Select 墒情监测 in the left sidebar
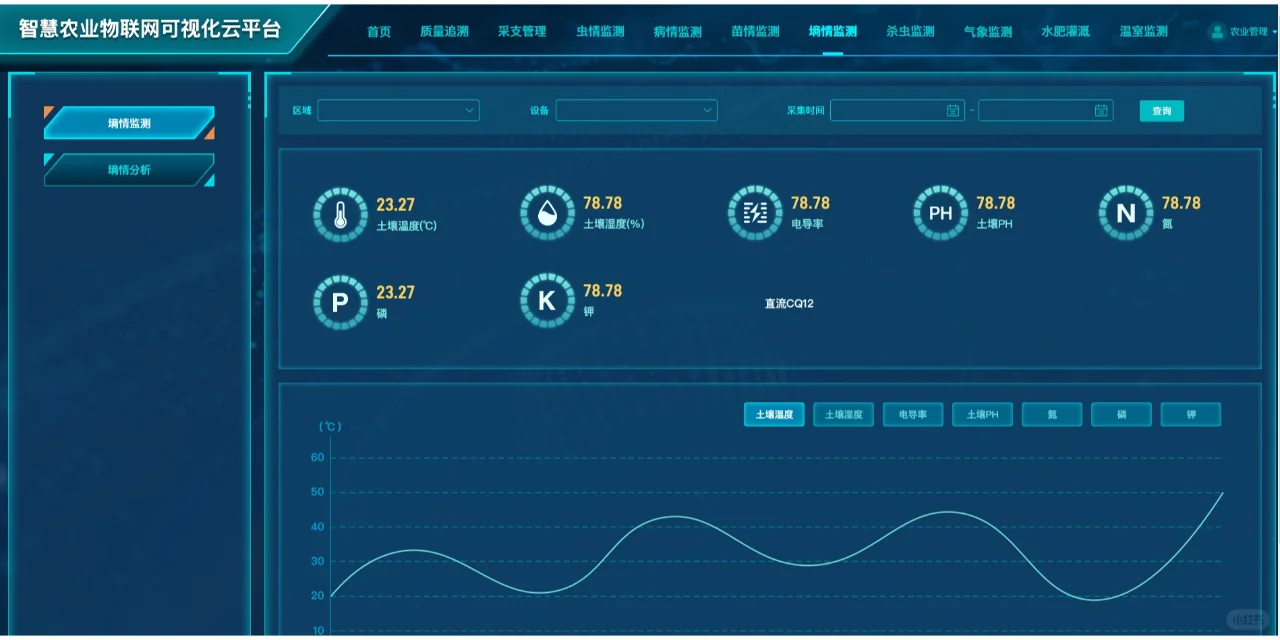 pyautogui.click(x=129, y=123)
